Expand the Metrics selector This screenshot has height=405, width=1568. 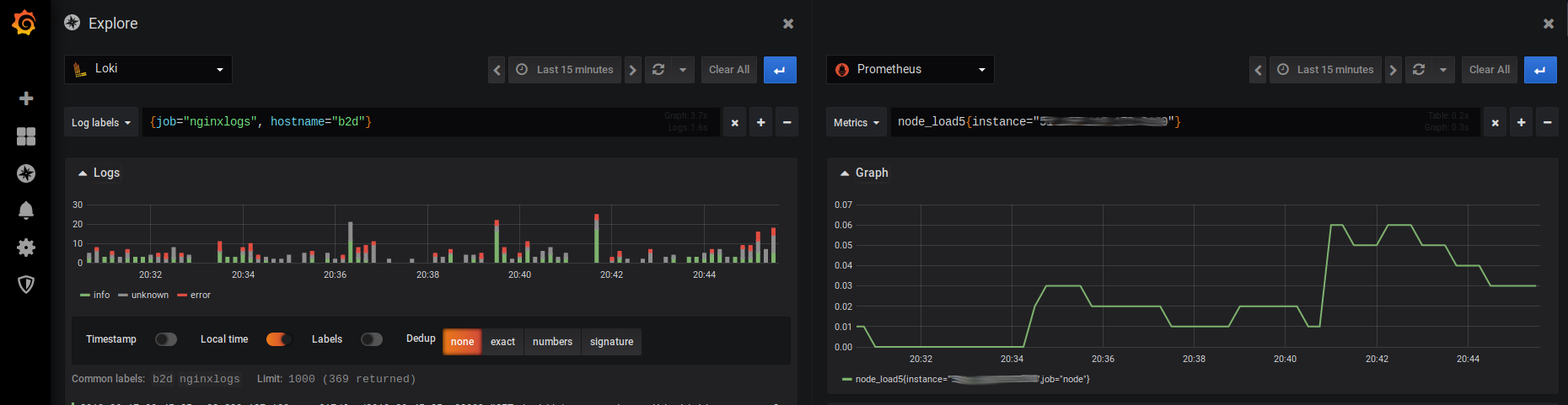(856, 123)
